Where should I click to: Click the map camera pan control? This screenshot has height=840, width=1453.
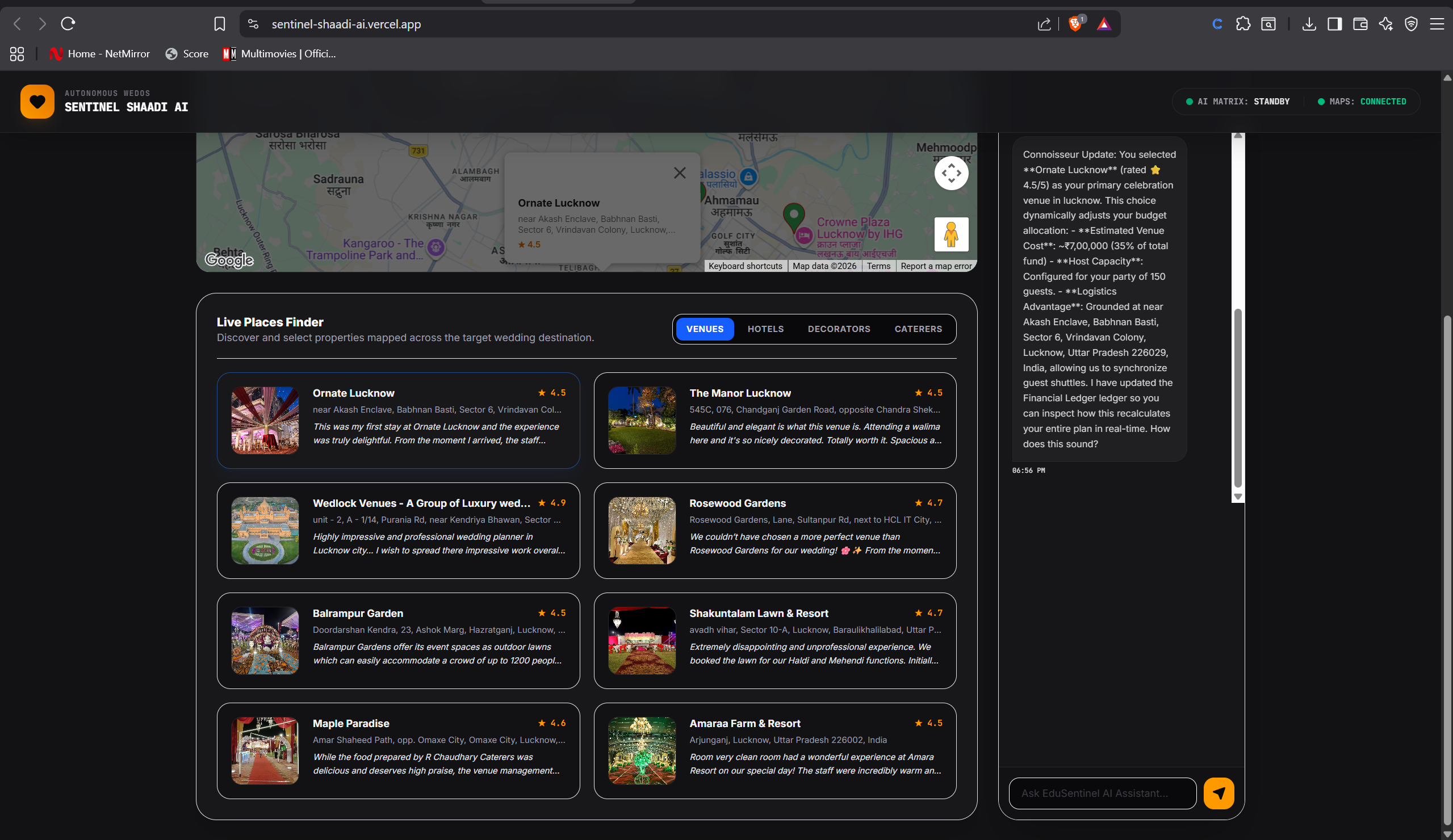tap(952, 173)
